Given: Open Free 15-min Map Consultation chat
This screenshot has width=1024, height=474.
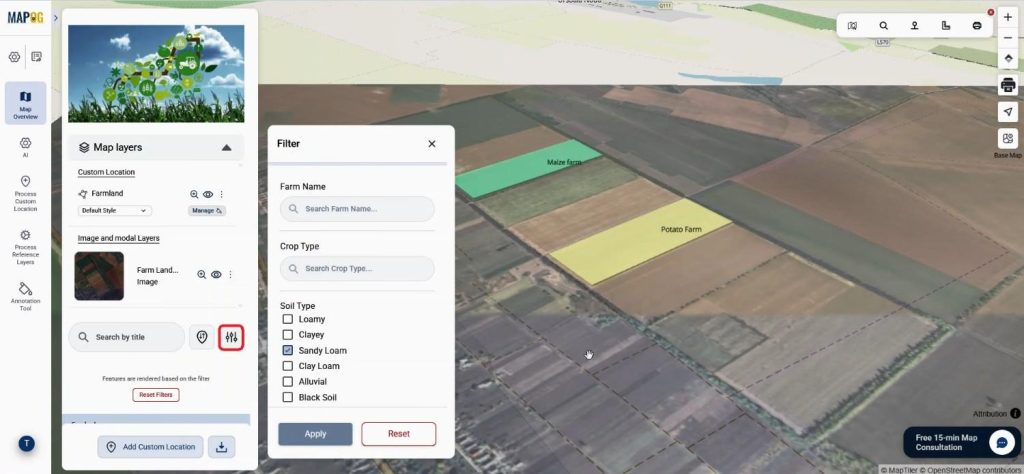Looking at the screenshot, I should click(962, 443).
